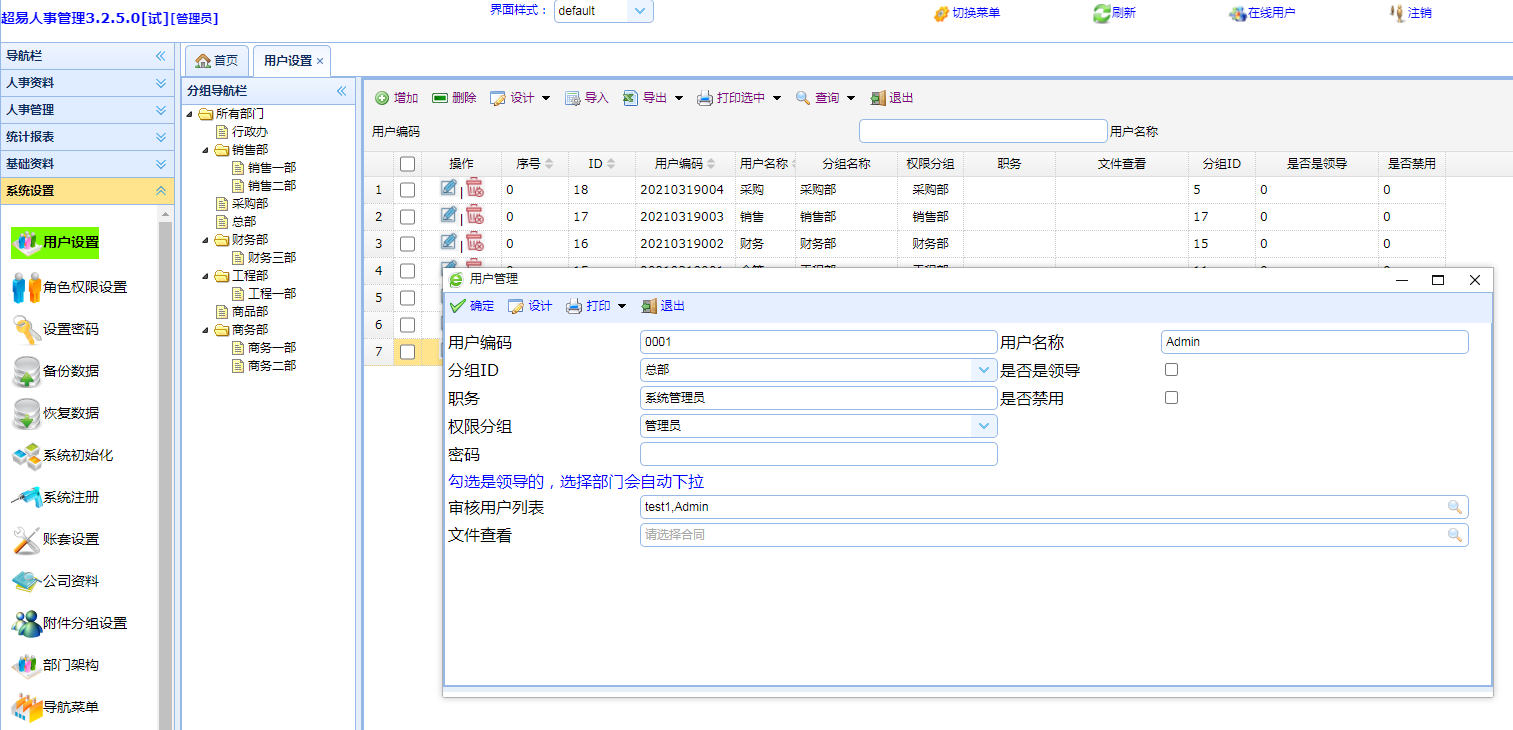
Task: Sort by the ID column header
Action: pyautogui.click(x=602, y=164)
